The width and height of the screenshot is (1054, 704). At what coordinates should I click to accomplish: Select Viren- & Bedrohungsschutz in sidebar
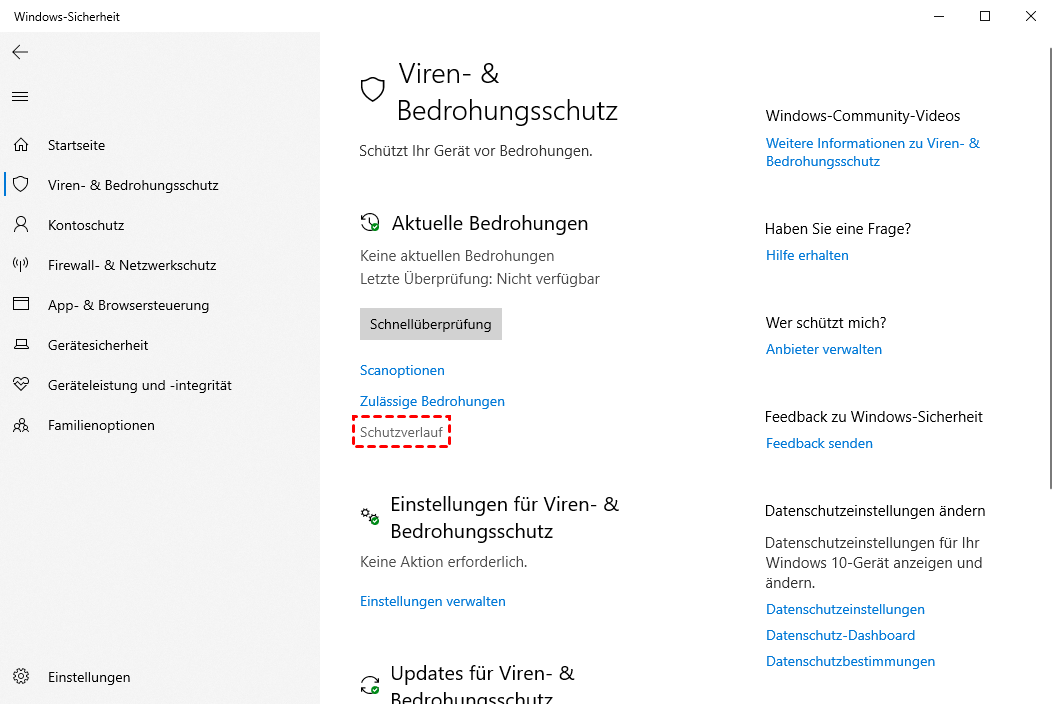coord(132,185)
